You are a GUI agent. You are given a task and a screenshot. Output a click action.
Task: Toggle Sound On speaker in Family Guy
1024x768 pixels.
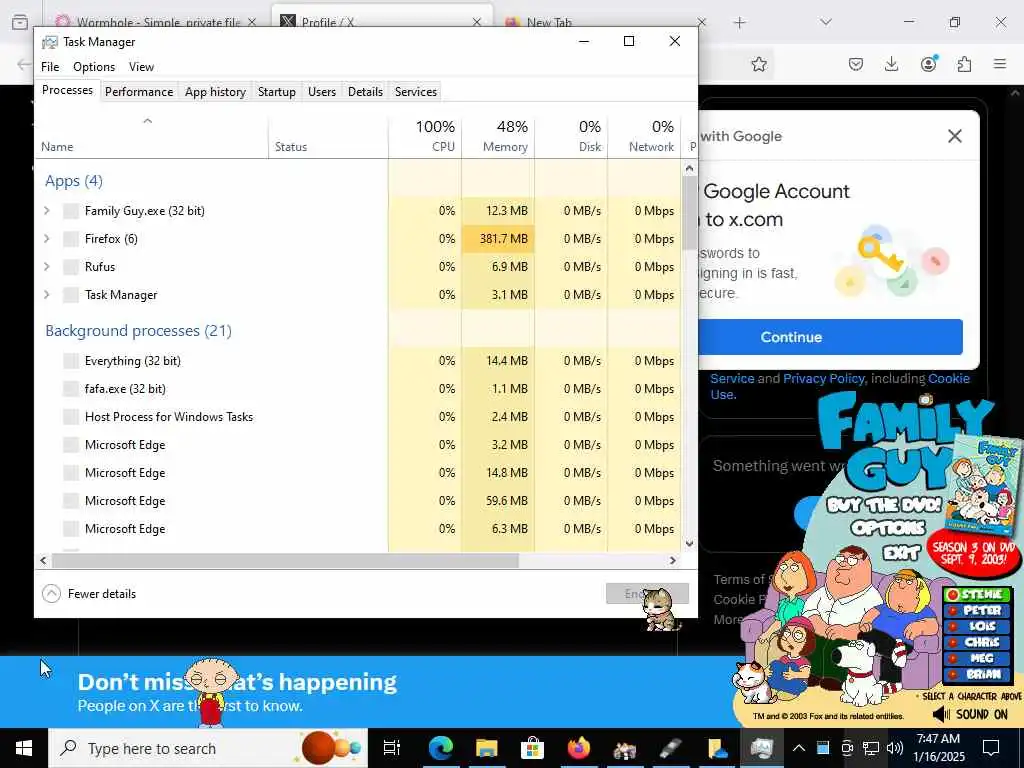942,714
